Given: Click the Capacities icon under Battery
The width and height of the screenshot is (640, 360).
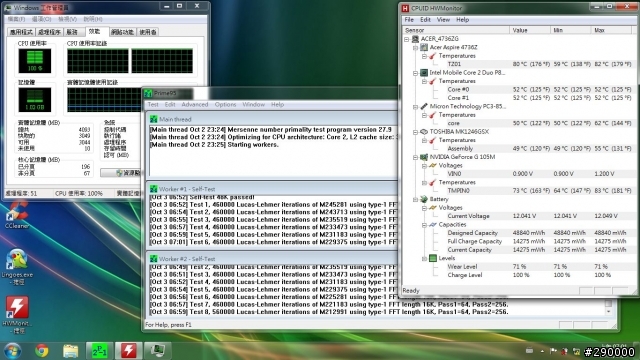Looking at the screenshot, I should 433,224.
